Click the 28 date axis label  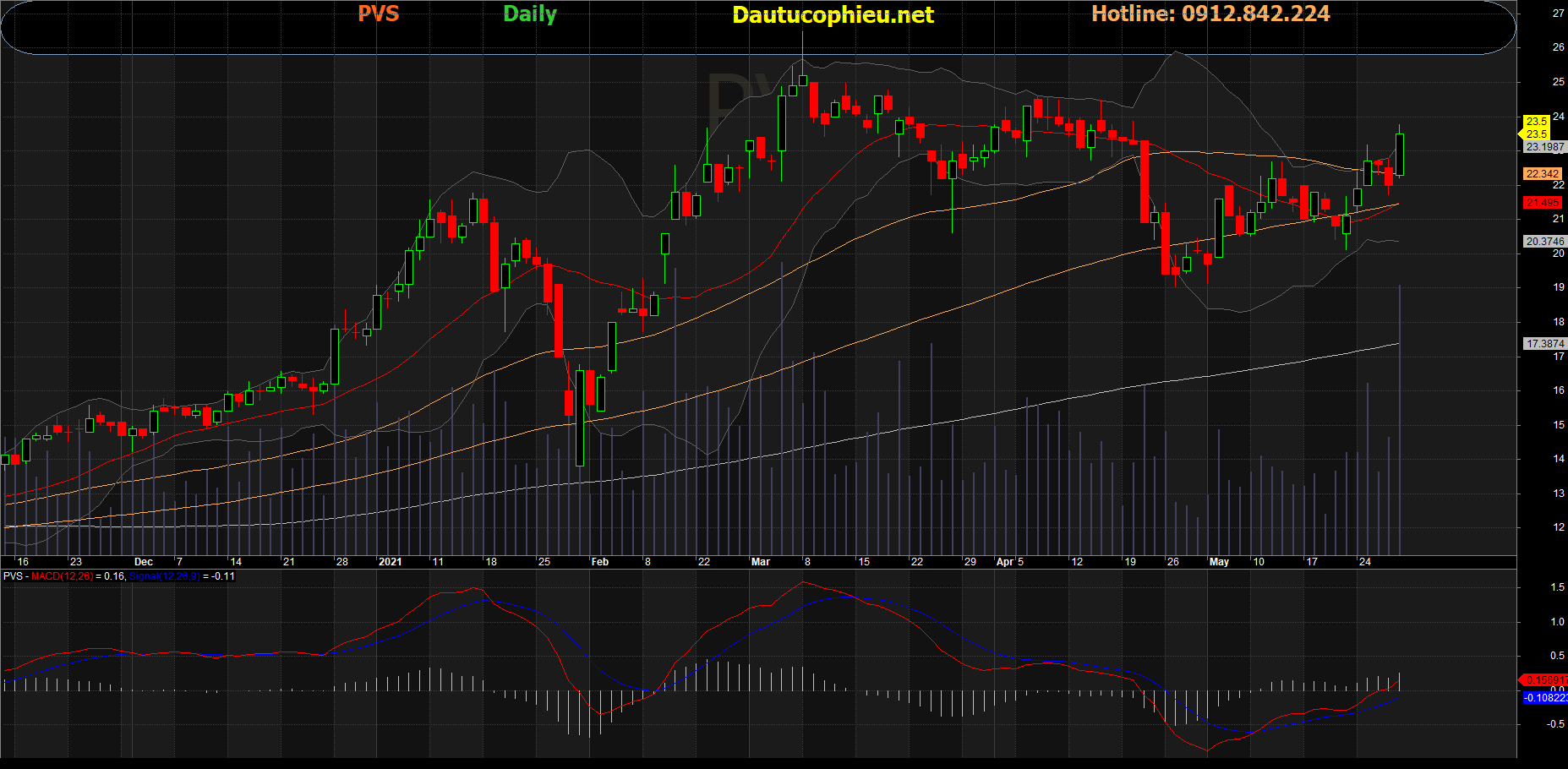coord(342,562)
